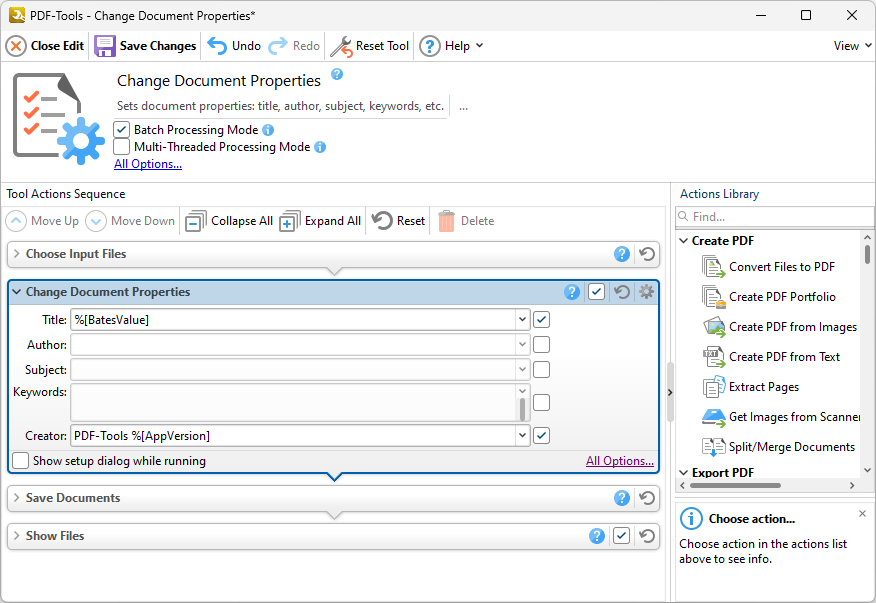Open the Title dropdown arrow

tap(522, 320)
